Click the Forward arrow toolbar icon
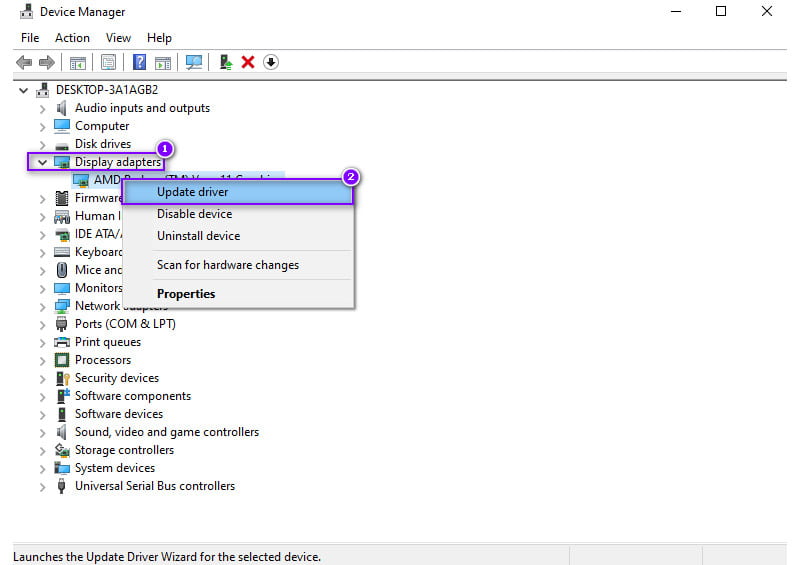The image size is (800, 565). [46, 62]
